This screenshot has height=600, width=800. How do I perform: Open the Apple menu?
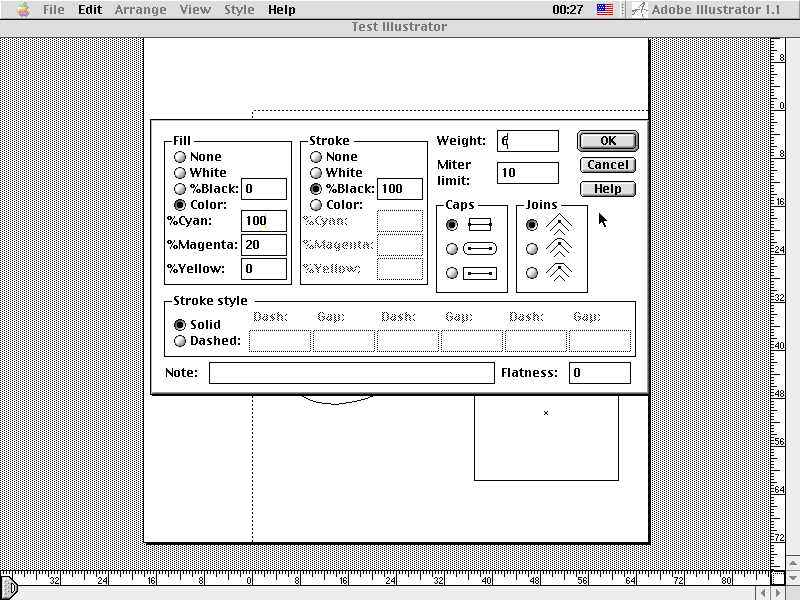[23, 10]
